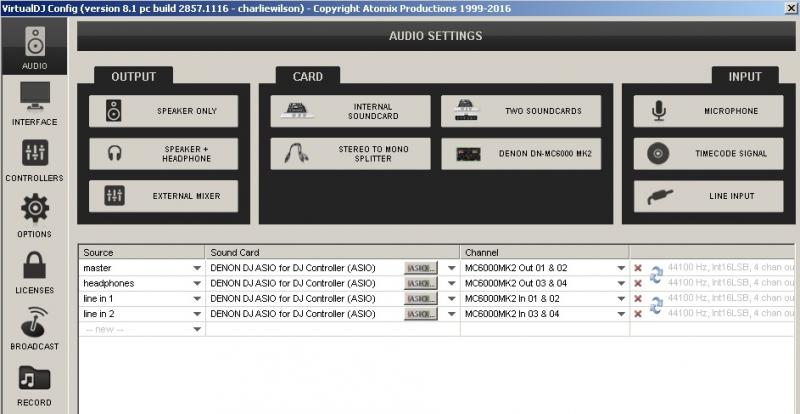
Task: Click the INPUT panel heading
Action: point(745,77)
